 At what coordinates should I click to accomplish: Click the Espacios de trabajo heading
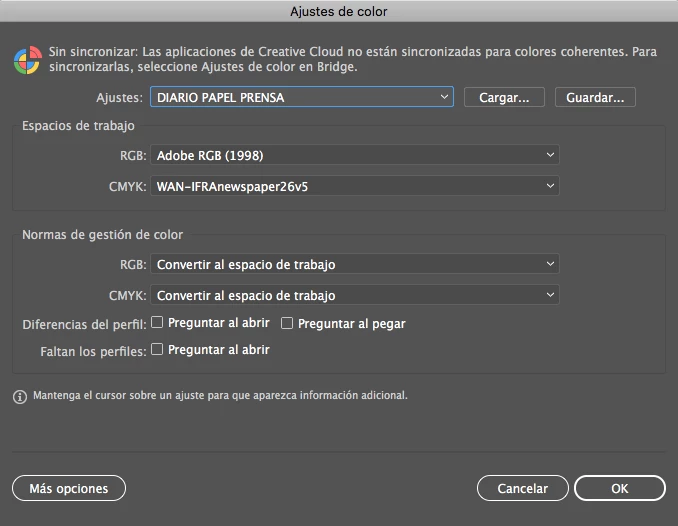pos(78,126)
